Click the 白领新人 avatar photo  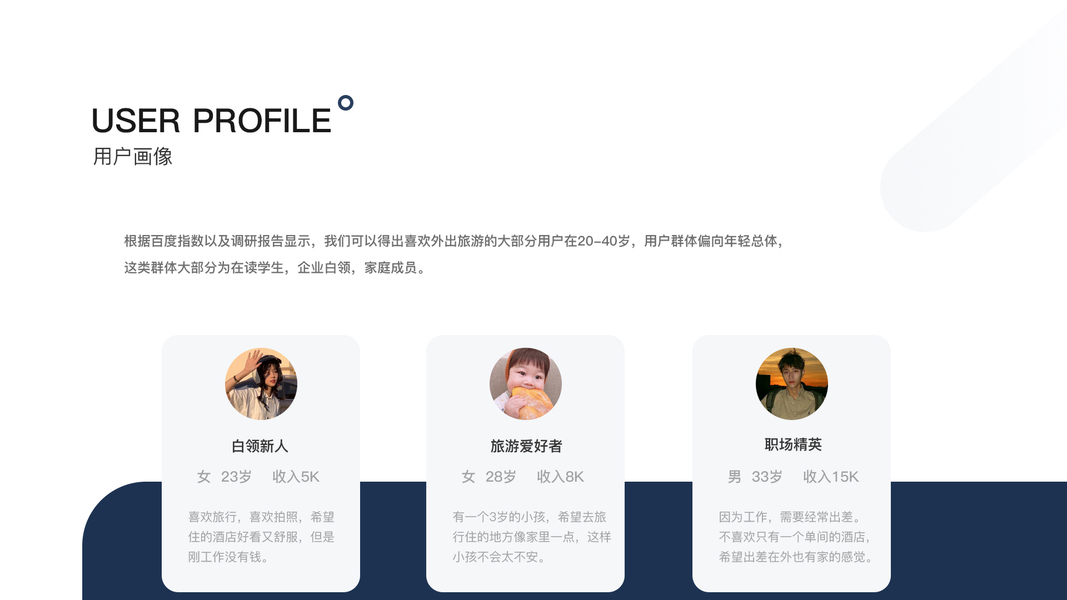(x=261, y=384)
